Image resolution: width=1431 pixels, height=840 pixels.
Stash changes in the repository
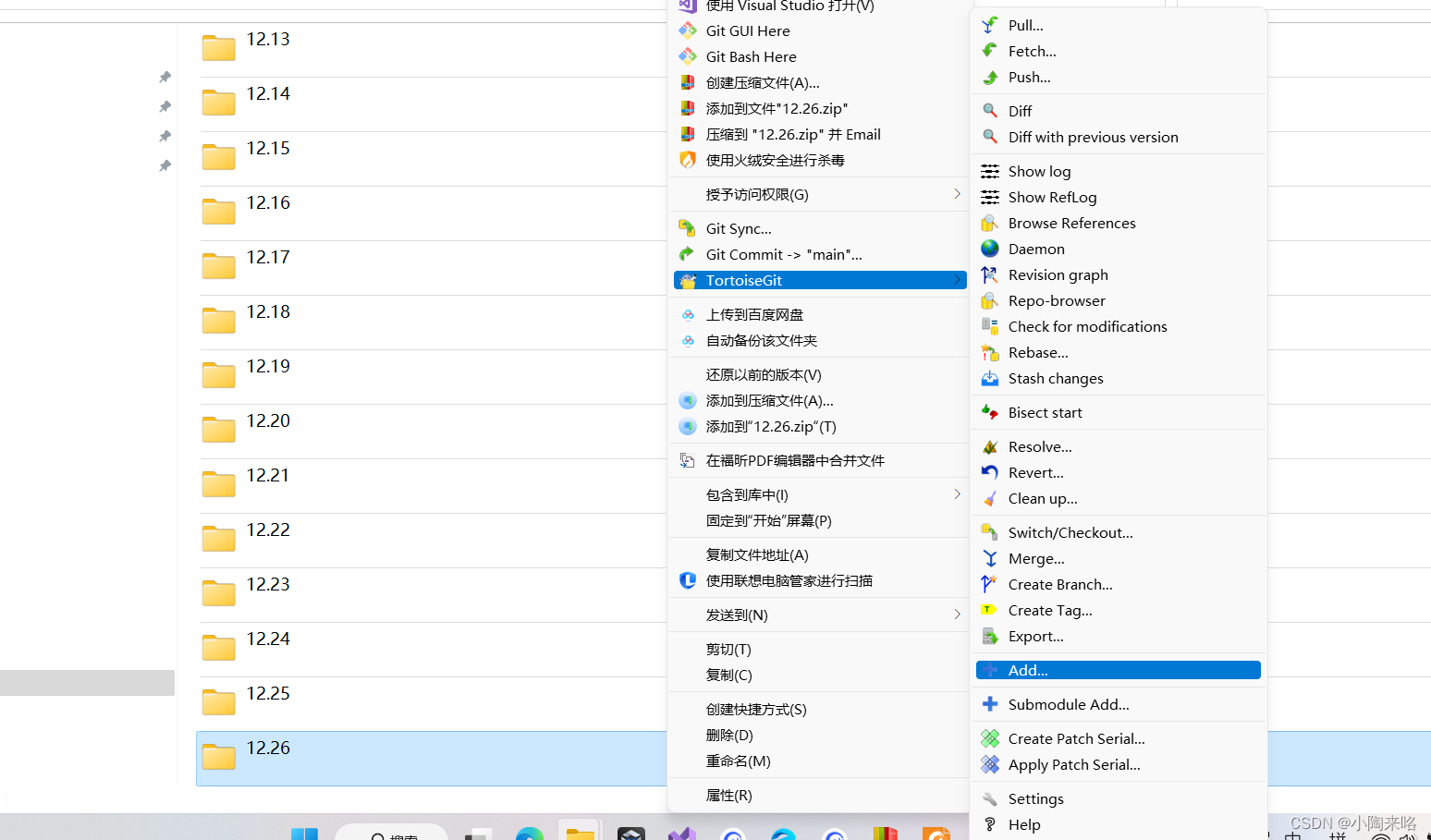pyautogui.click(x=1055, y=378)
